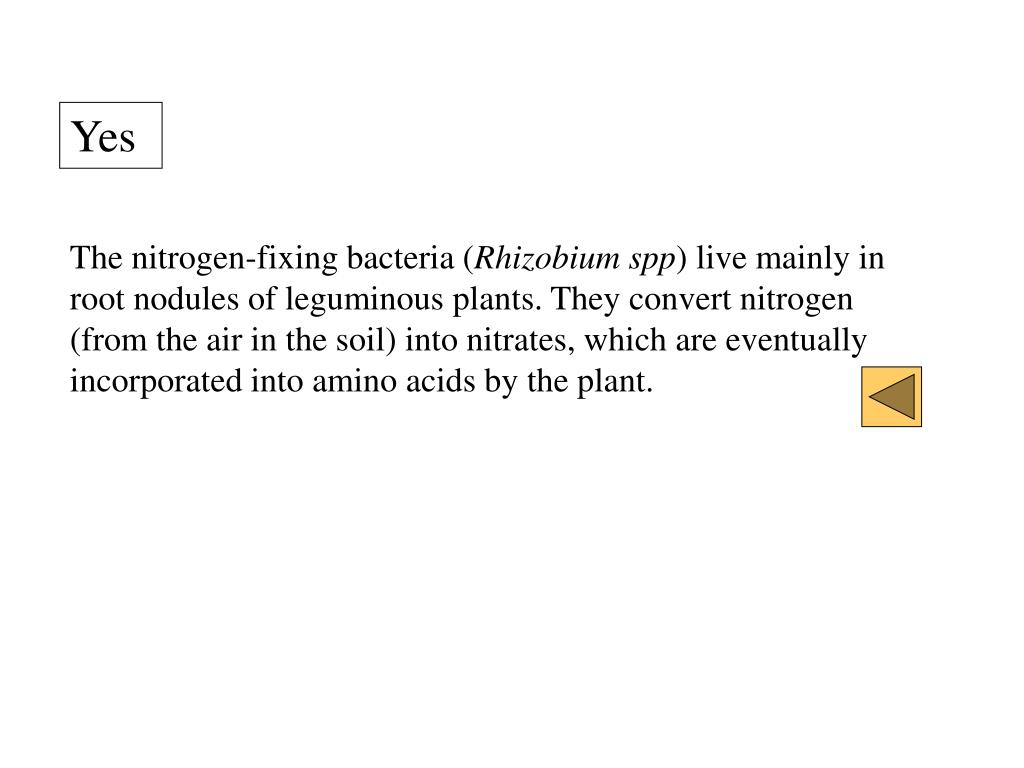Click the word 'root' starting the second line
Screen dimensions: 1024x768
tap(97, 300)
